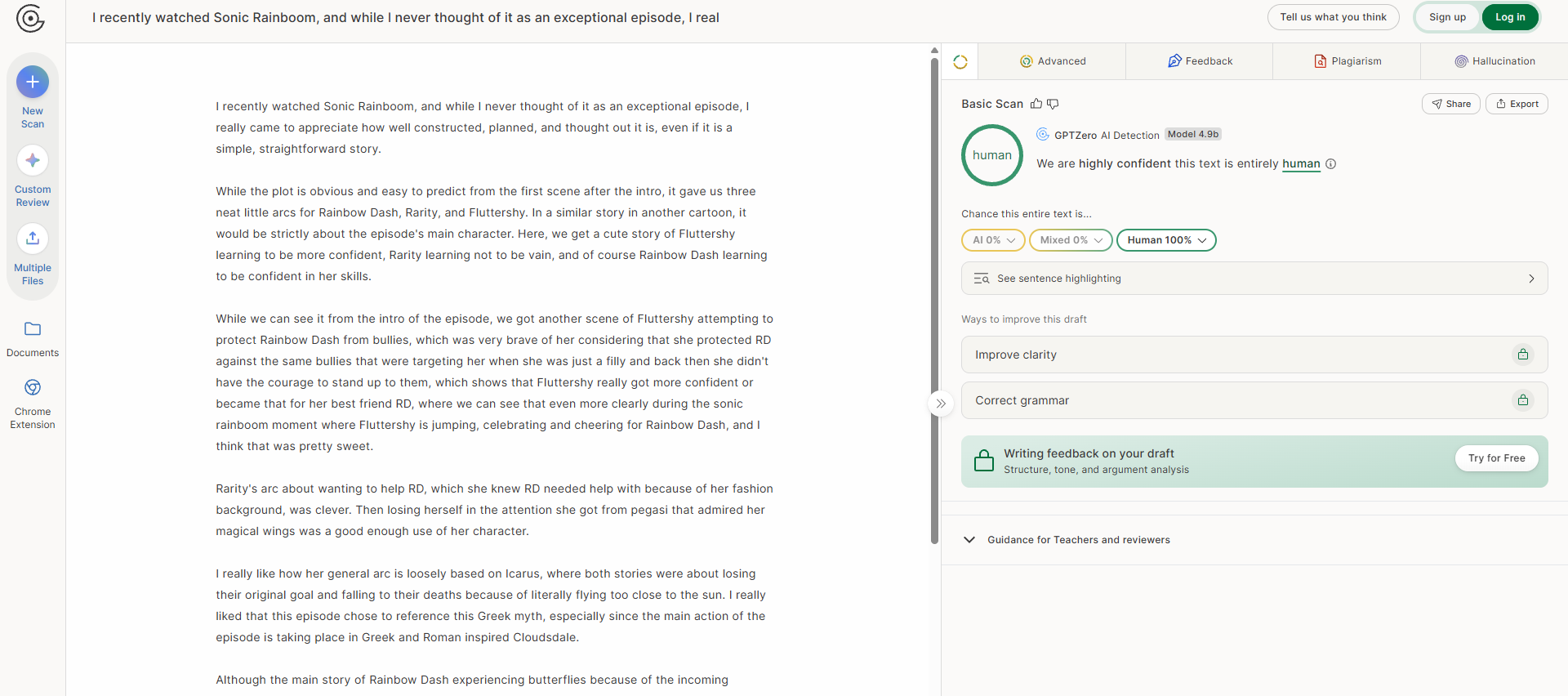Switch to the Feedback tab
The width and height of the screenshot is (1568, 696).
[1200, 61]
